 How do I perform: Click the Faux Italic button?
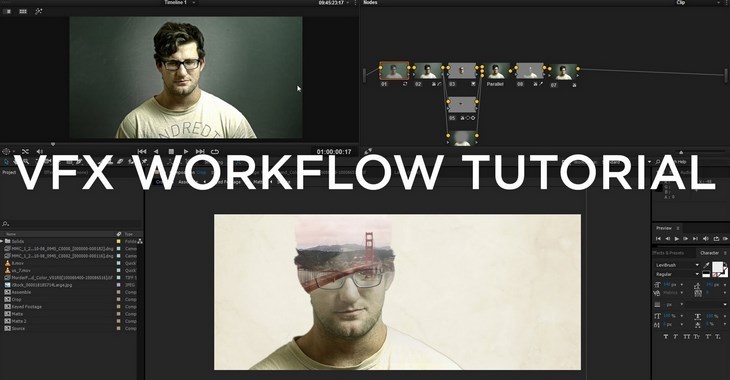coord(676,336)
